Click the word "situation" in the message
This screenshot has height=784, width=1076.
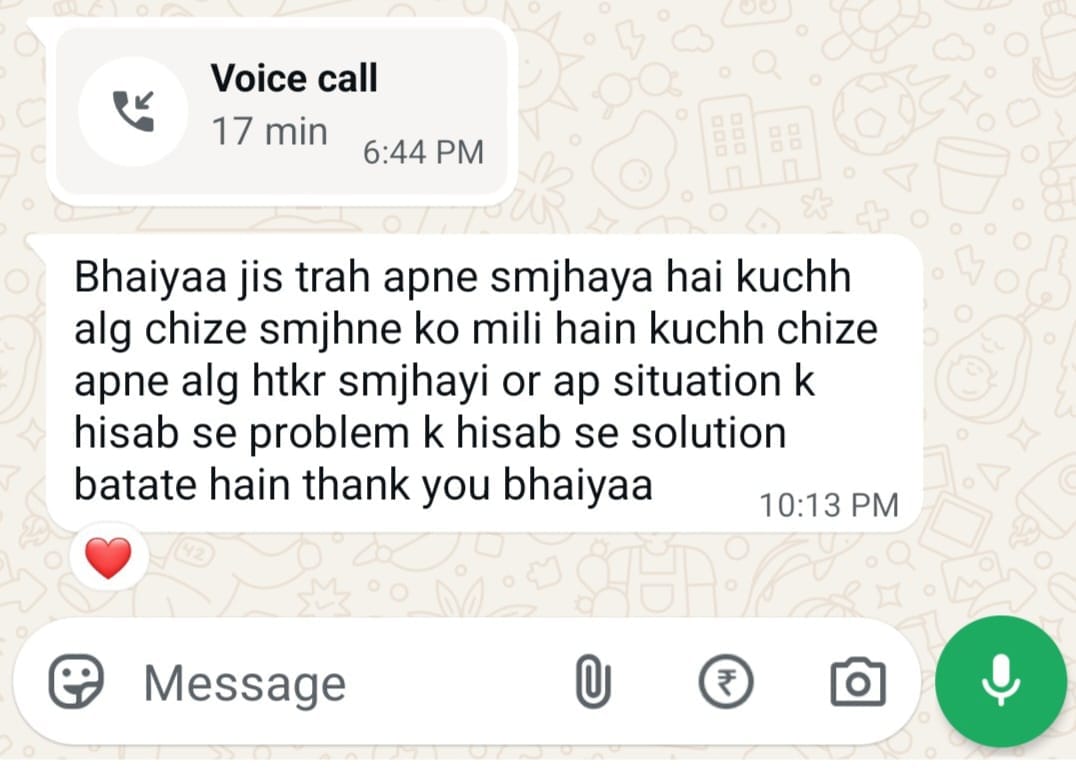click(698, 381)
